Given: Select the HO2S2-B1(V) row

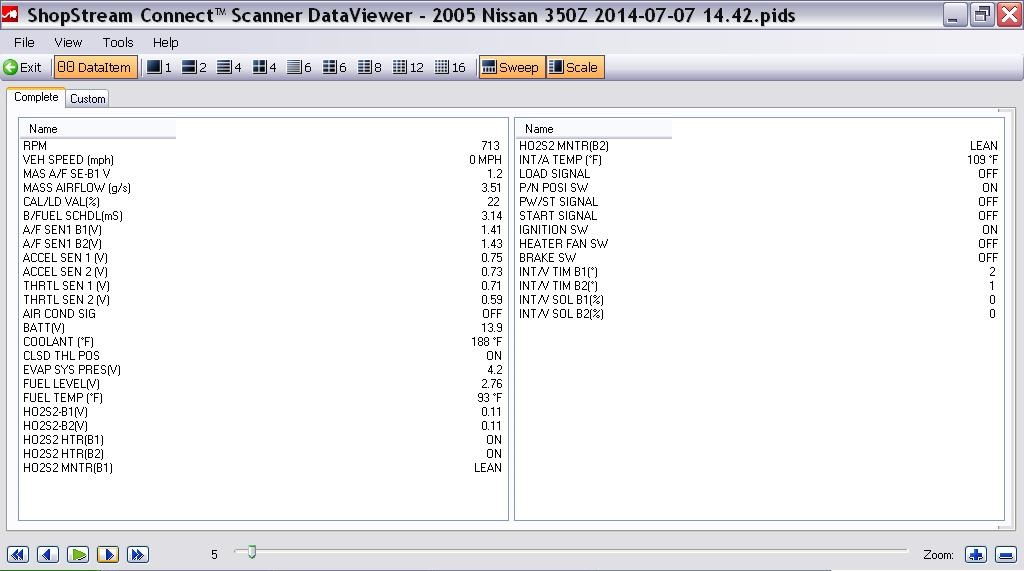Looking at the screenshot, I should [263, 412].
